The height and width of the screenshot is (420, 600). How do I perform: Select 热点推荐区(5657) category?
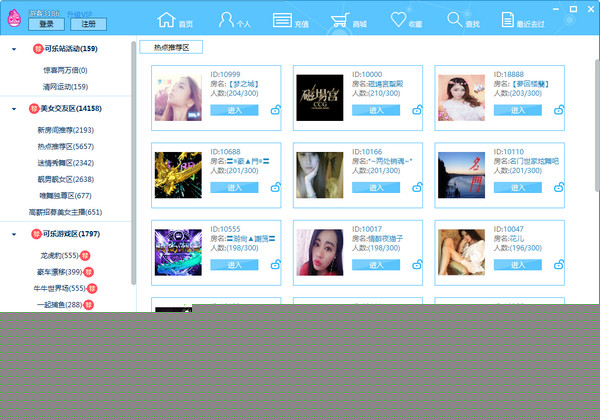(x=65, y=147)
